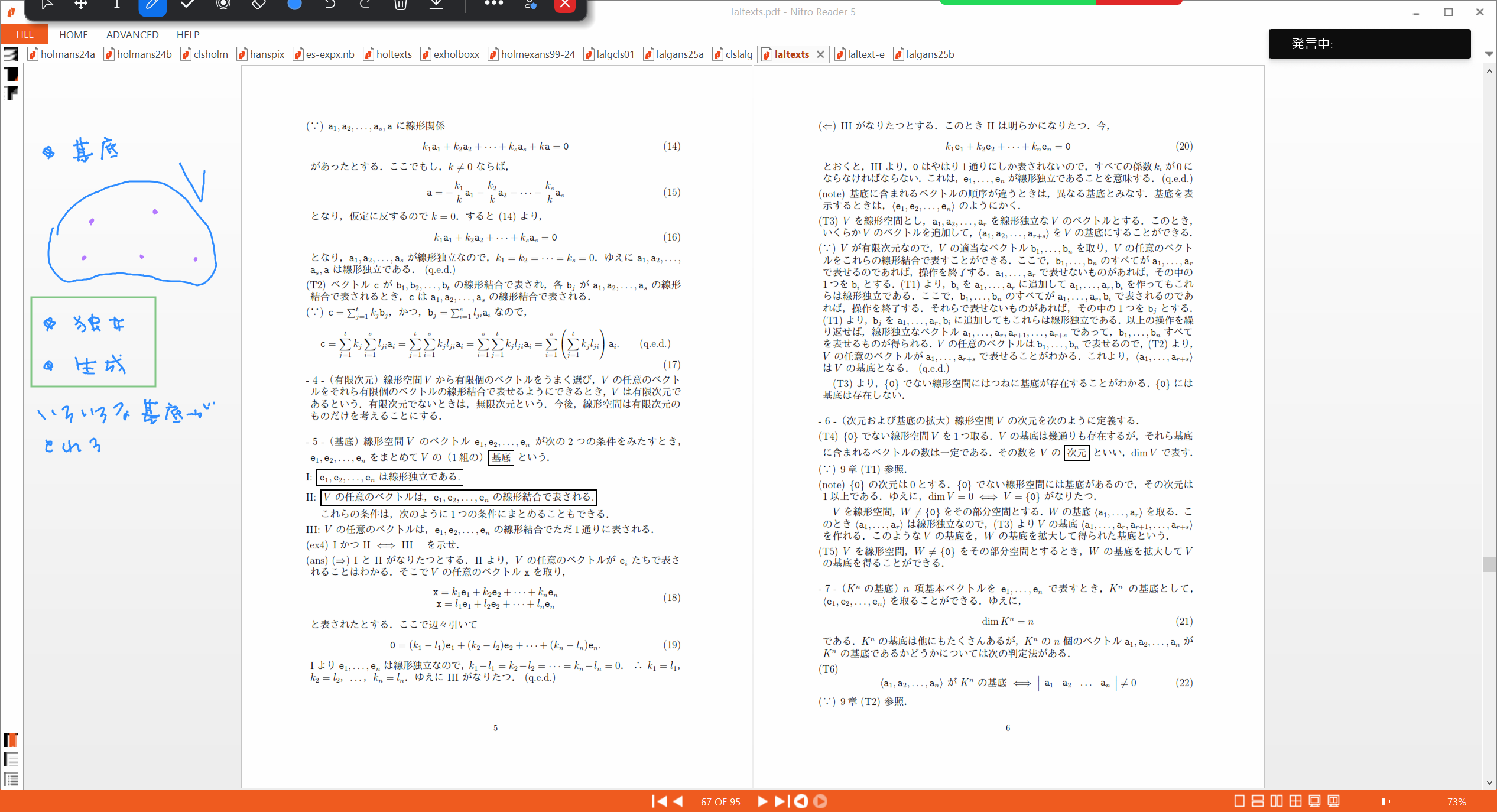The image size is (1497, 812).
Task: Choose the move (four-arrow) tool
Action: tap(81, 5)
